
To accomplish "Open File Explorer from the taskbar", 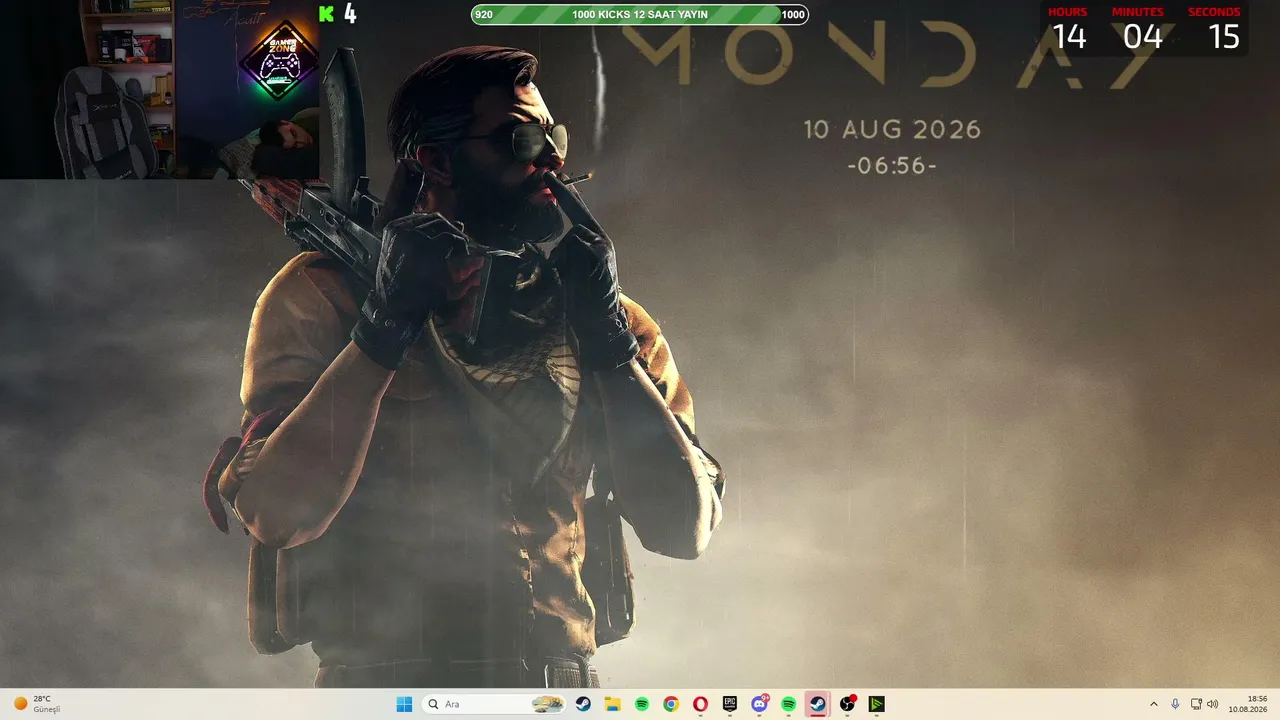I will point(612,704).
